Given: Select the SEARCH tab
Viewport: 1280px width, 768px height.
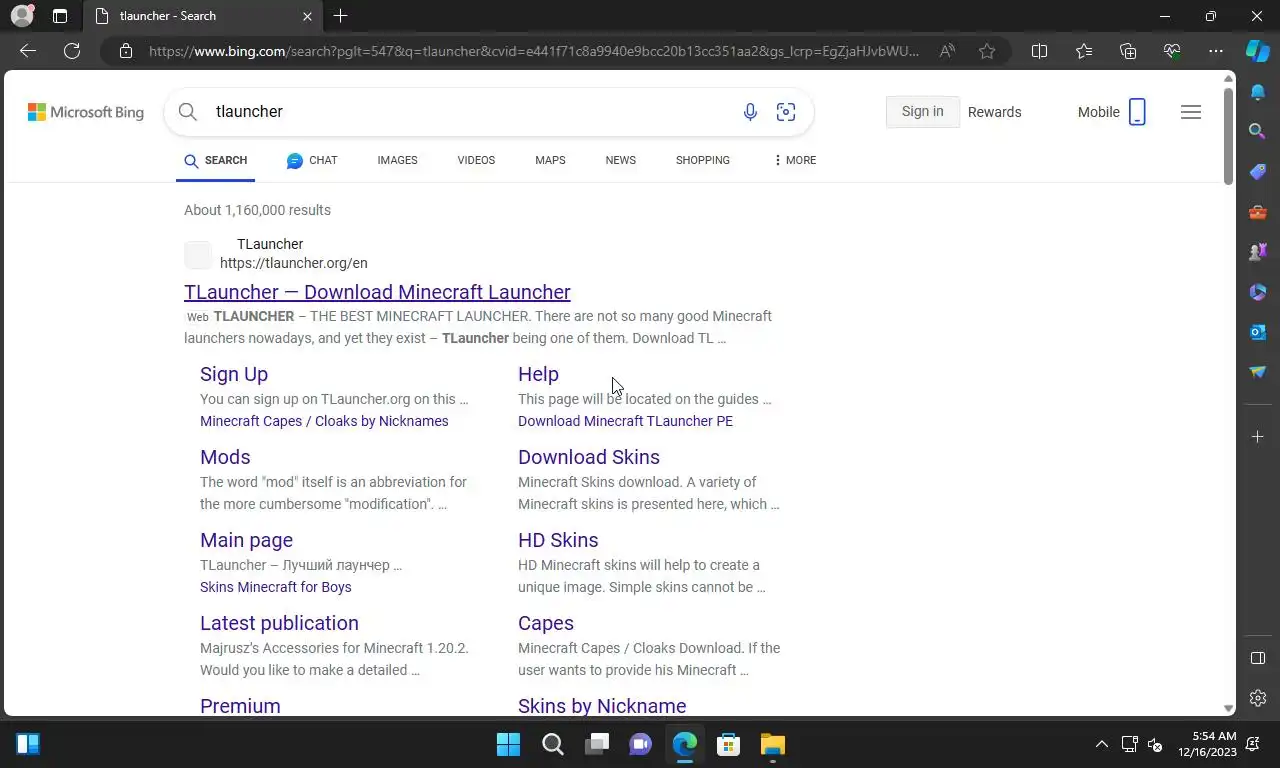Looking at the screenshot, I should coord(215,160).
